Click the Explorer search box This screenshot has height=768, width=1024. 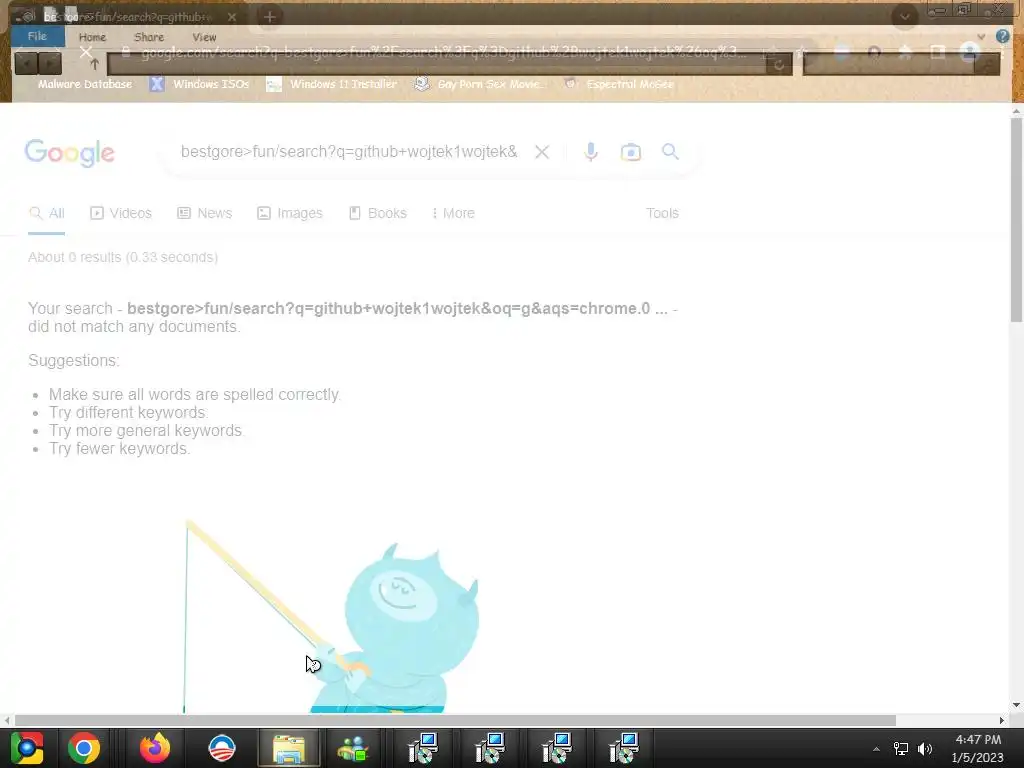pyautogui.click(x=901, y=65)
